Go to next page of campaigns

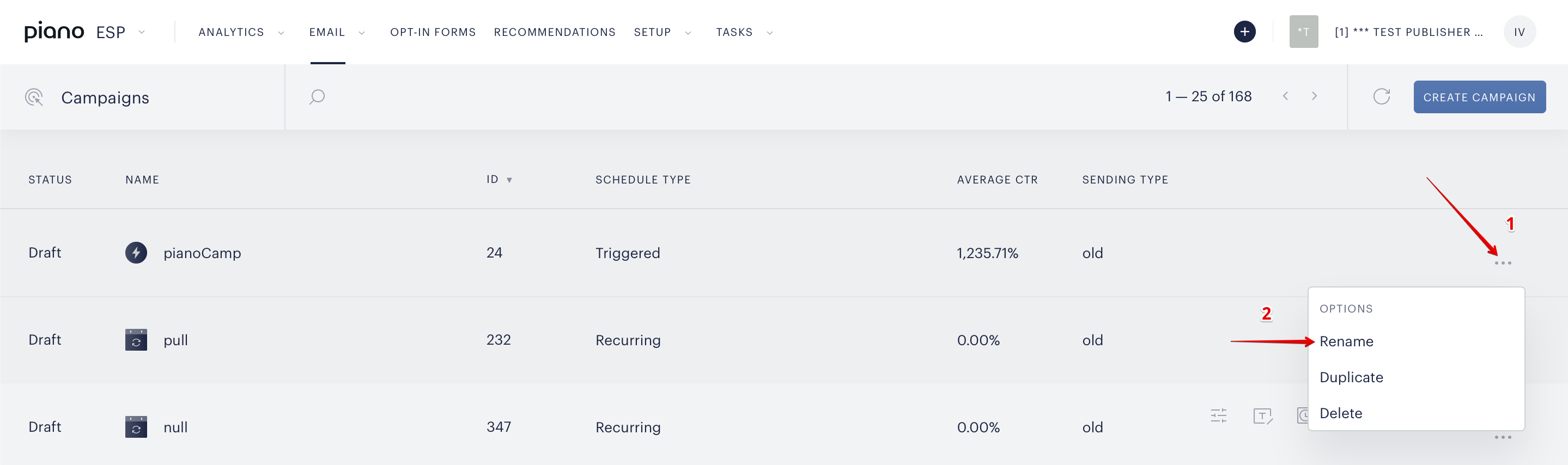tap(1314, 96)
